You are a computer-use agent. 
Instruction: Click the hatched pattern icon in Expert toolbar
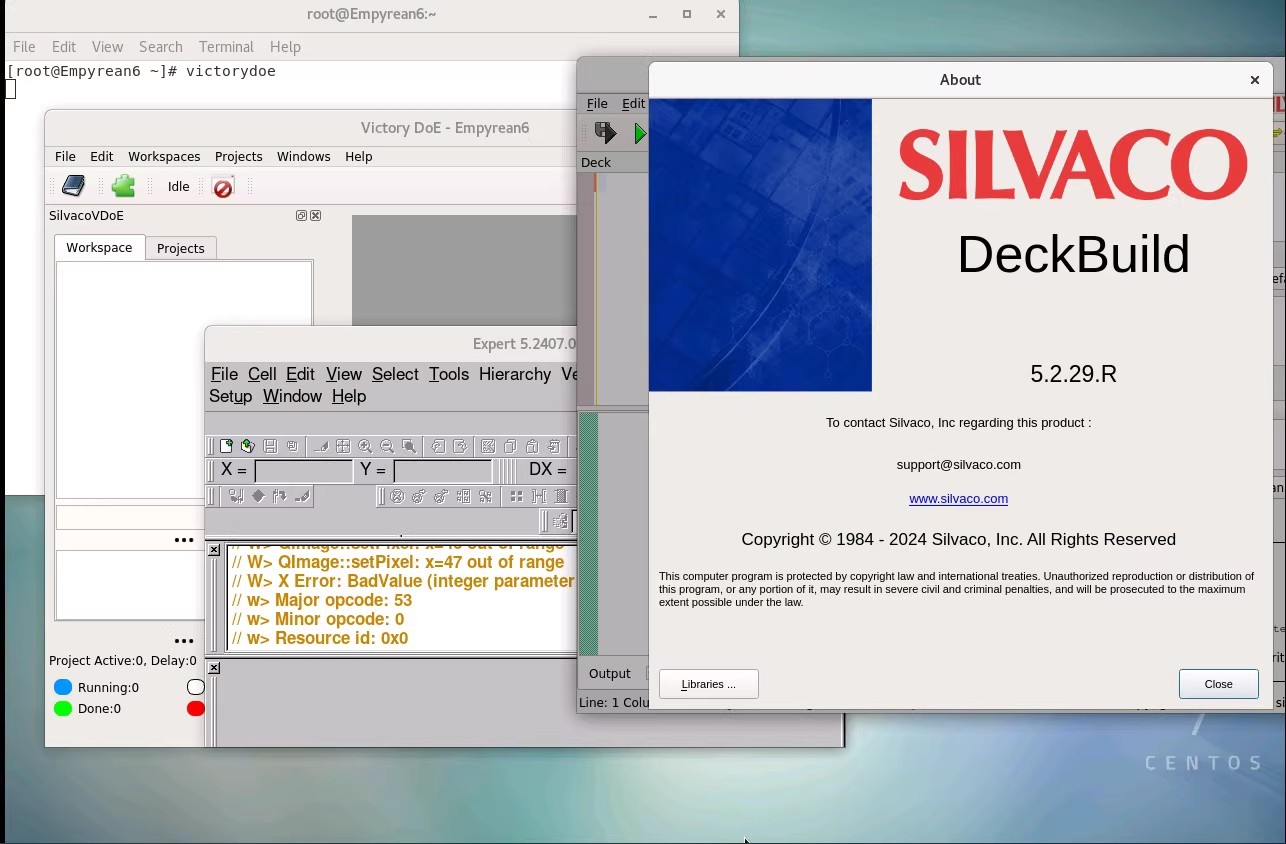(488, 446)
